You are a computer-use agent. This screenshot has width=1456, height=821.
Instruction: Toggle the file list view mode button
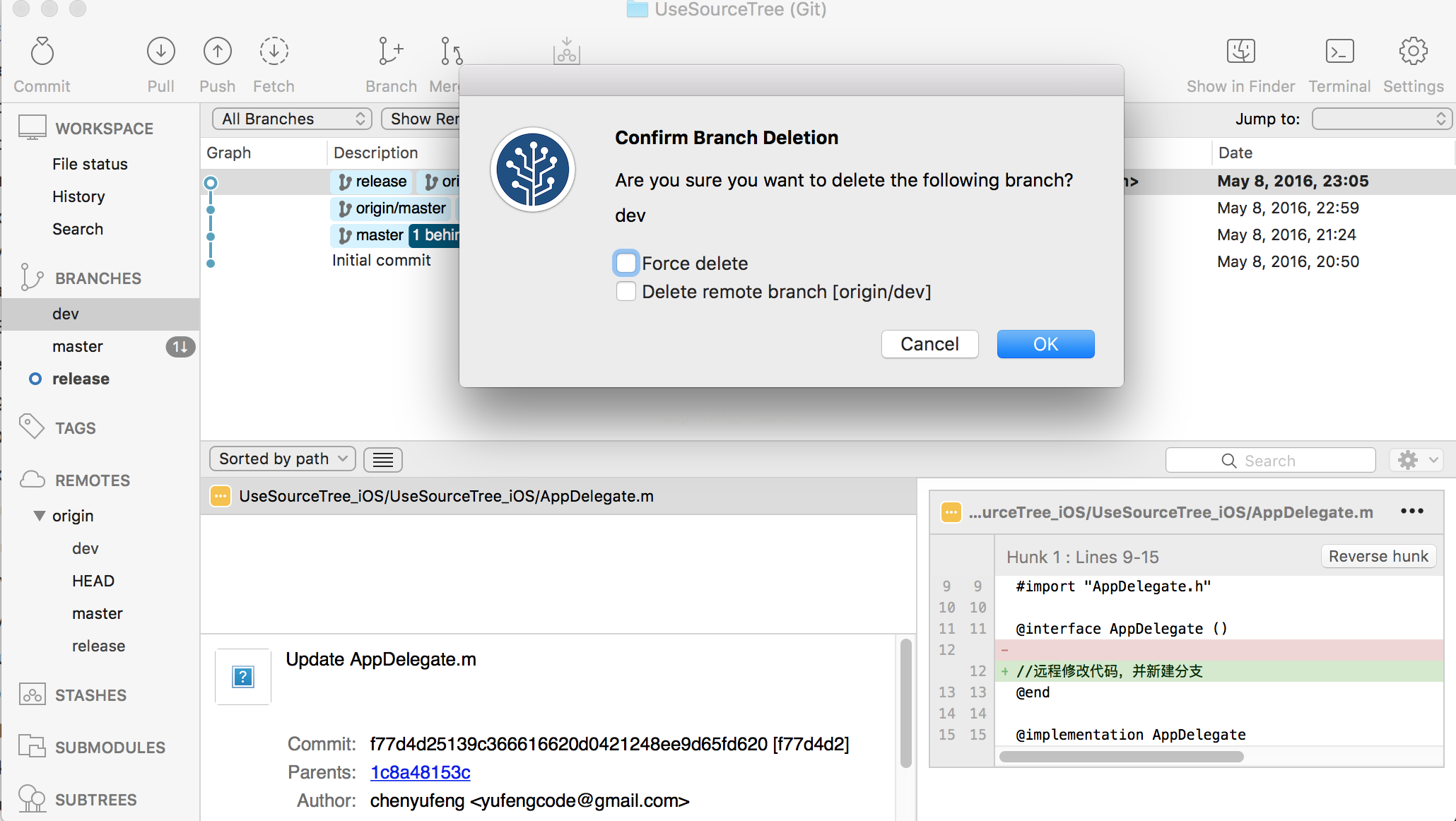point(382,460)
